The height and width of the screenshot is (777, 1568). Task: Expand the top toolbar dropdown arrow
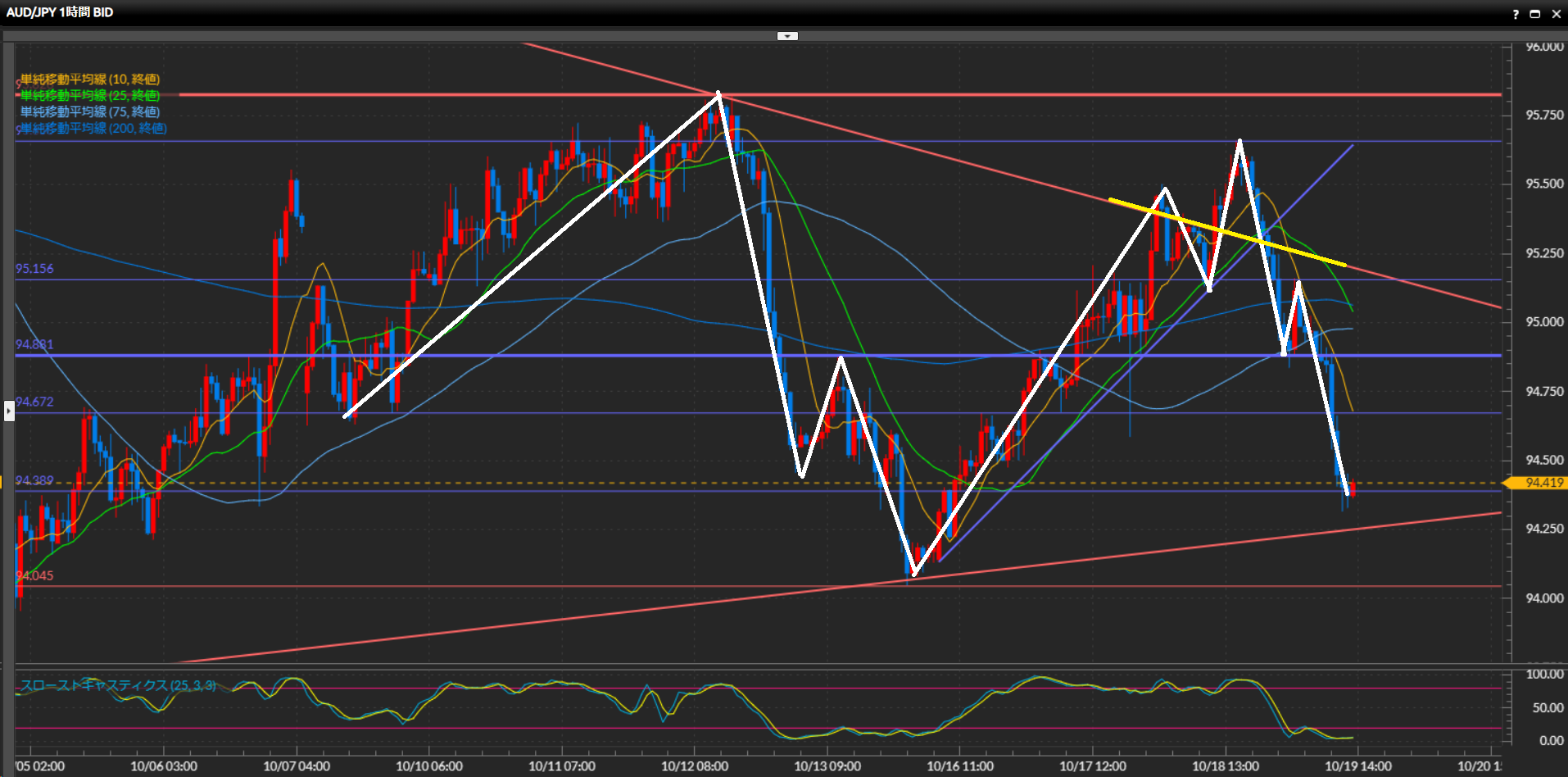pyautogui.click(x=786, y=36)
